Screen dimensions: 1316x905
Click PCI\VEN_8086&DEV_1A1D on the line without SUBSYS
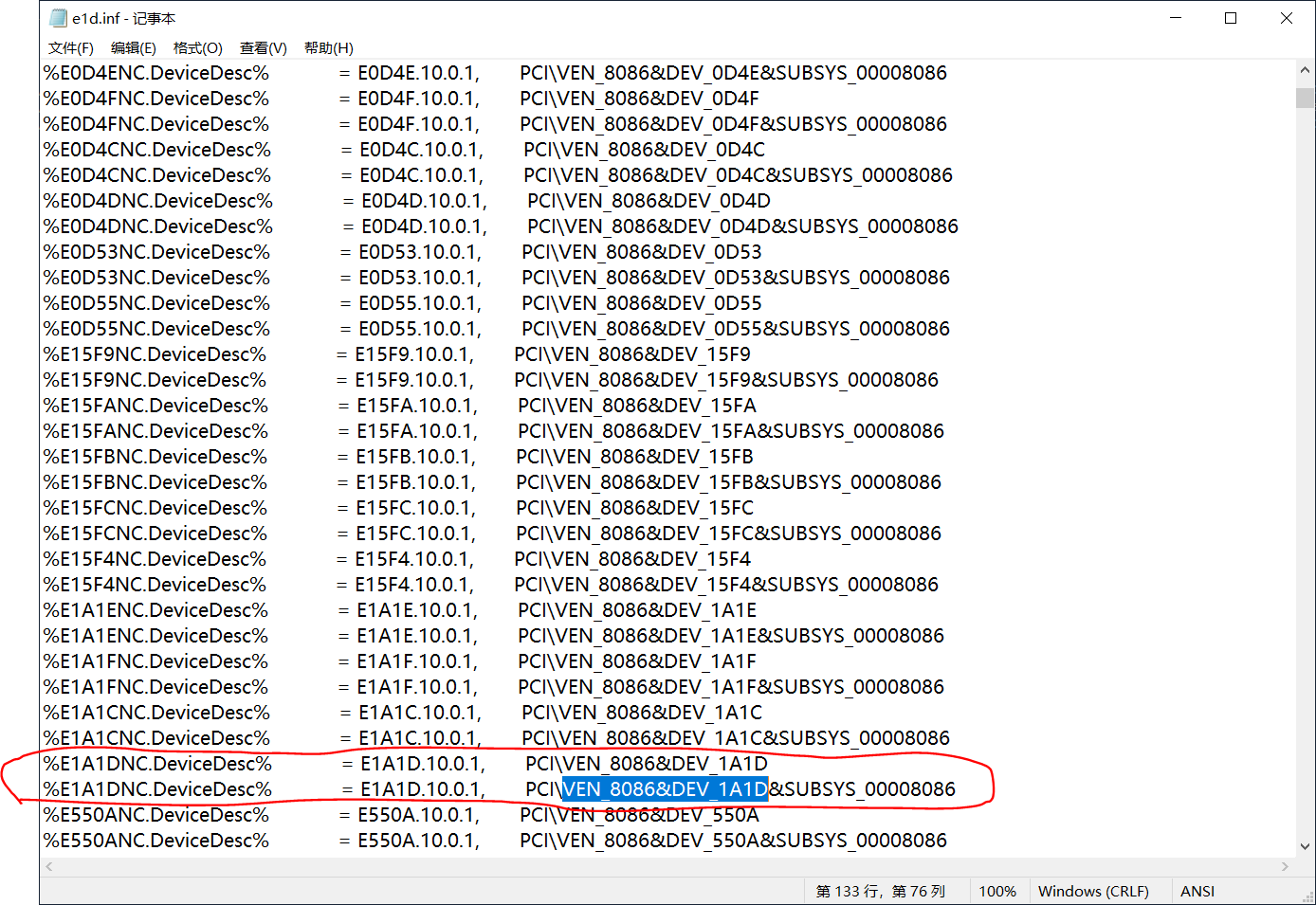click(x=647, y=764)
